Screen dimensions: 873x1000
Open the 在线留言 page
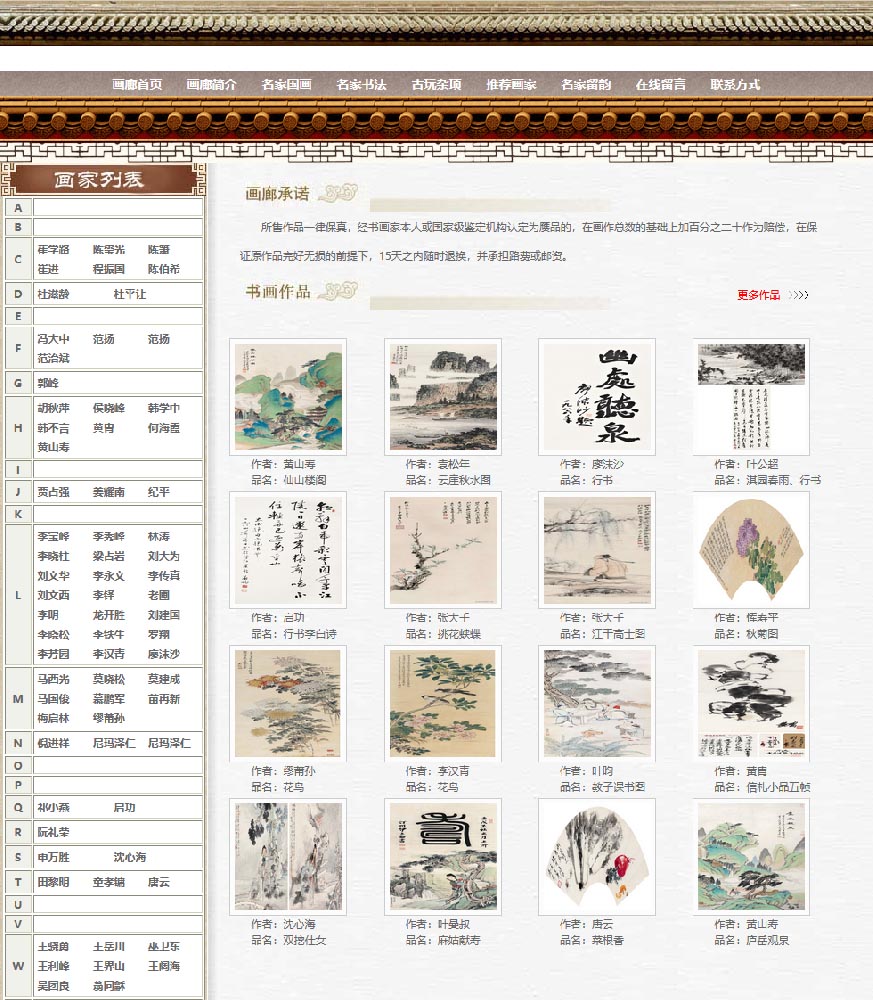[x=661, y=84]
